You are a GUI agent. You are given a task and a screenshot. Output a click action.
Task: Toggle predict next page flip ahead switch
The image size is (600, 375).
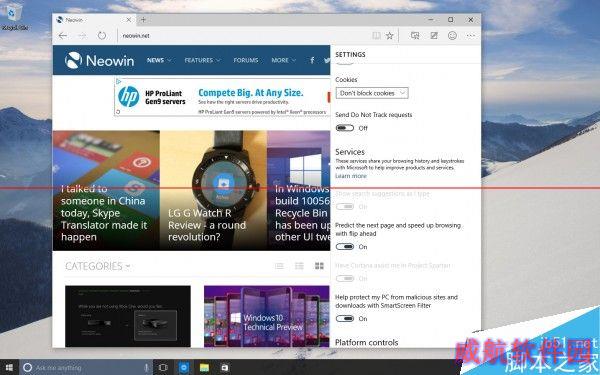[345, 247]
